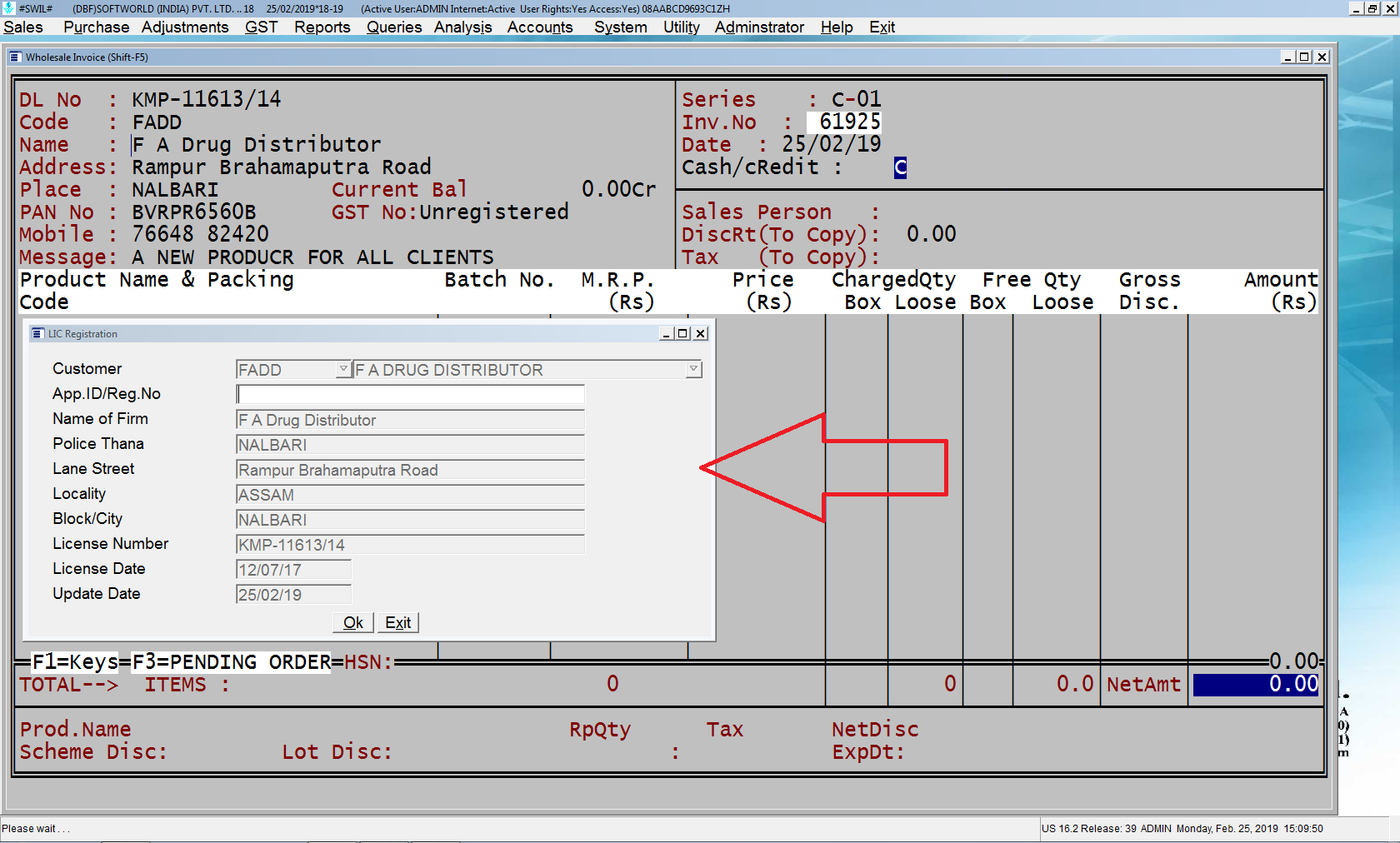1400x843 pixels.
Task: Click the NetAmt value field
Action: pyautogui.click(x=1256, y=685)
